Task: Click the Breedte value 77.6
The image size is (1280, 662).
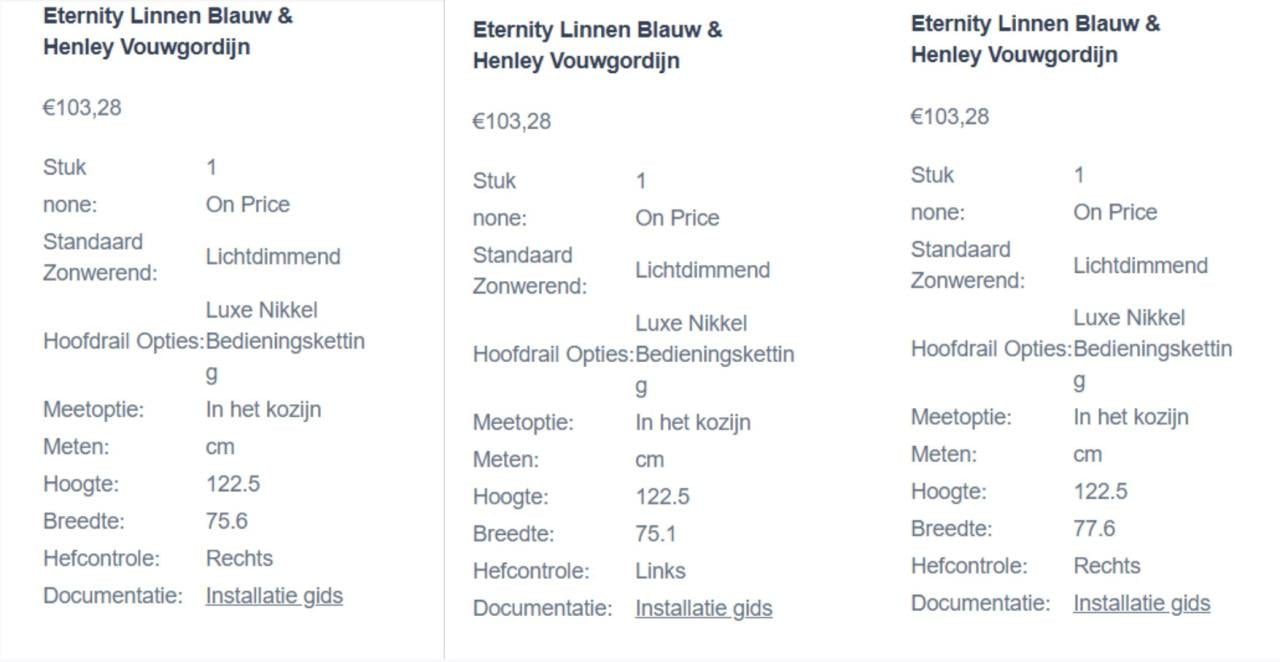Action: (x=1095, y=529)
